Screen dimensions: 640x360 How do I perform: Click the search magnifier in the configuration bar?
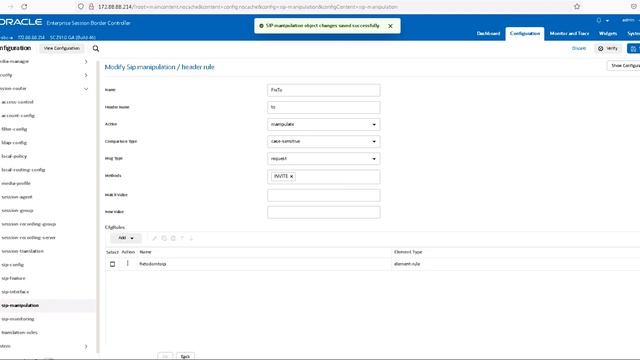[x=96, y=49]
